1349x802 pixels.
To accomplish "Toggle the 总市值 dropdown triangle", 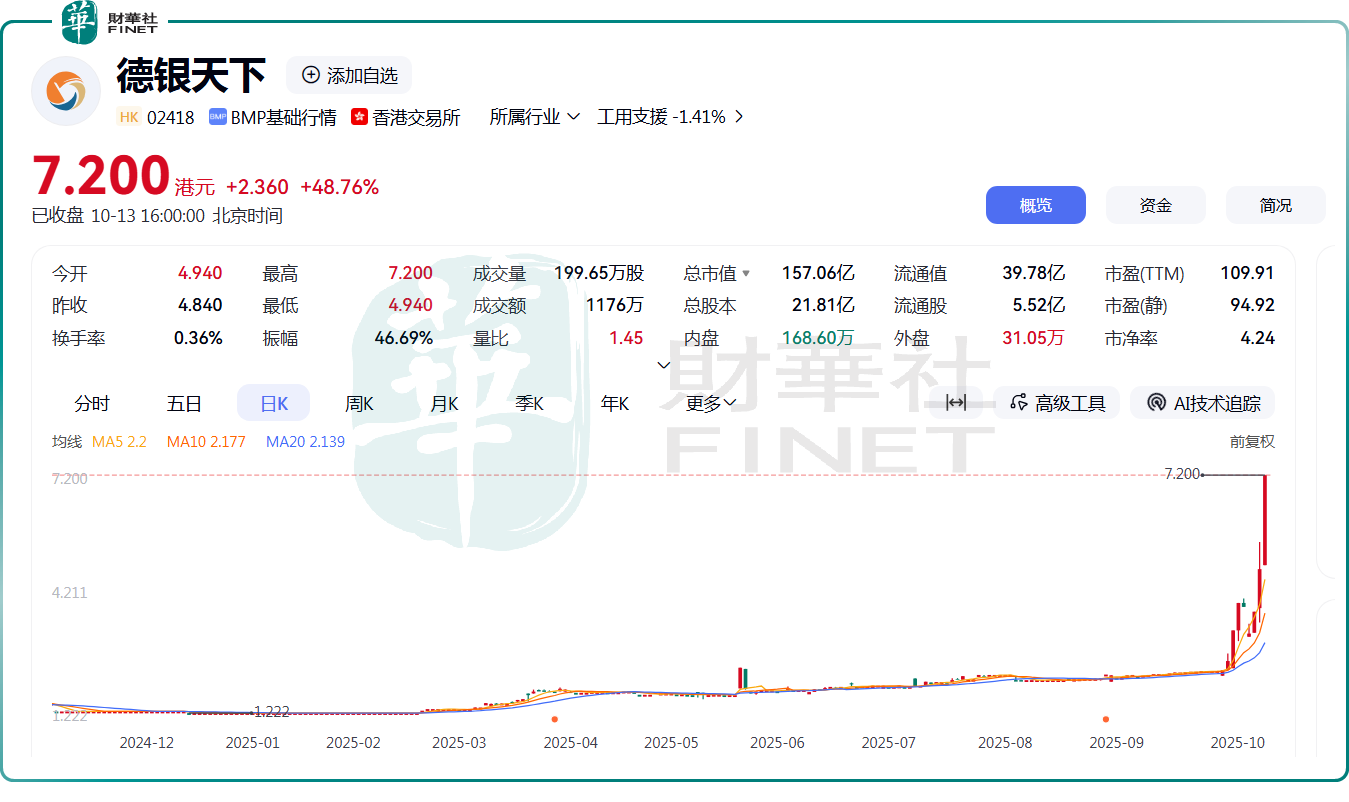I will [745, 274].
